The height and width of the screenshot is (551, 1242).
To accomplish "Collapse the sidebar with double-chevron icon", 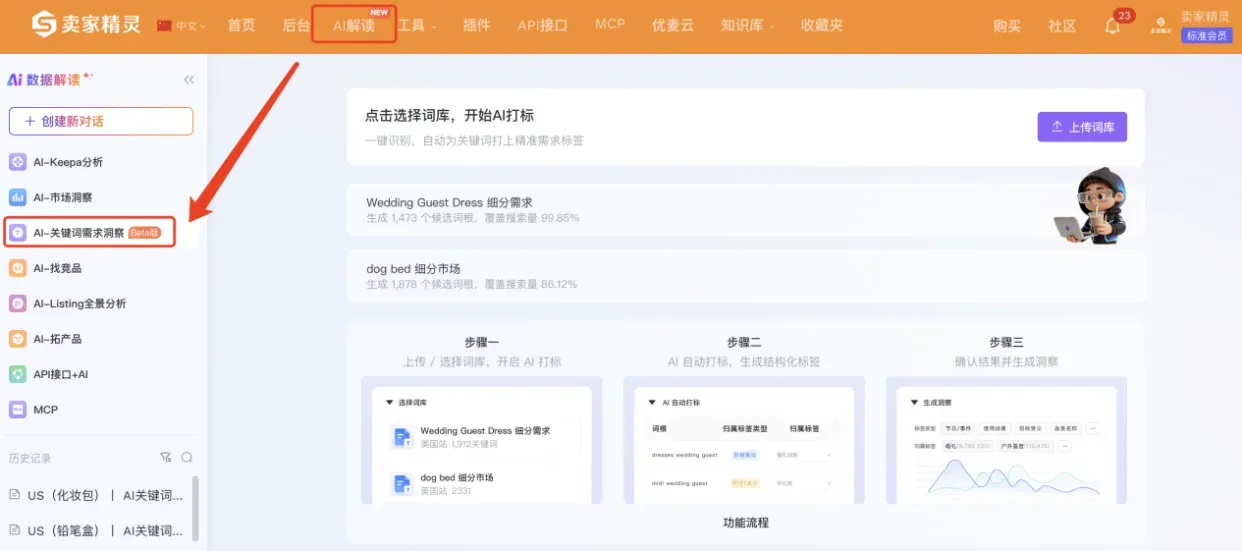I will click(x=189, y=80).
